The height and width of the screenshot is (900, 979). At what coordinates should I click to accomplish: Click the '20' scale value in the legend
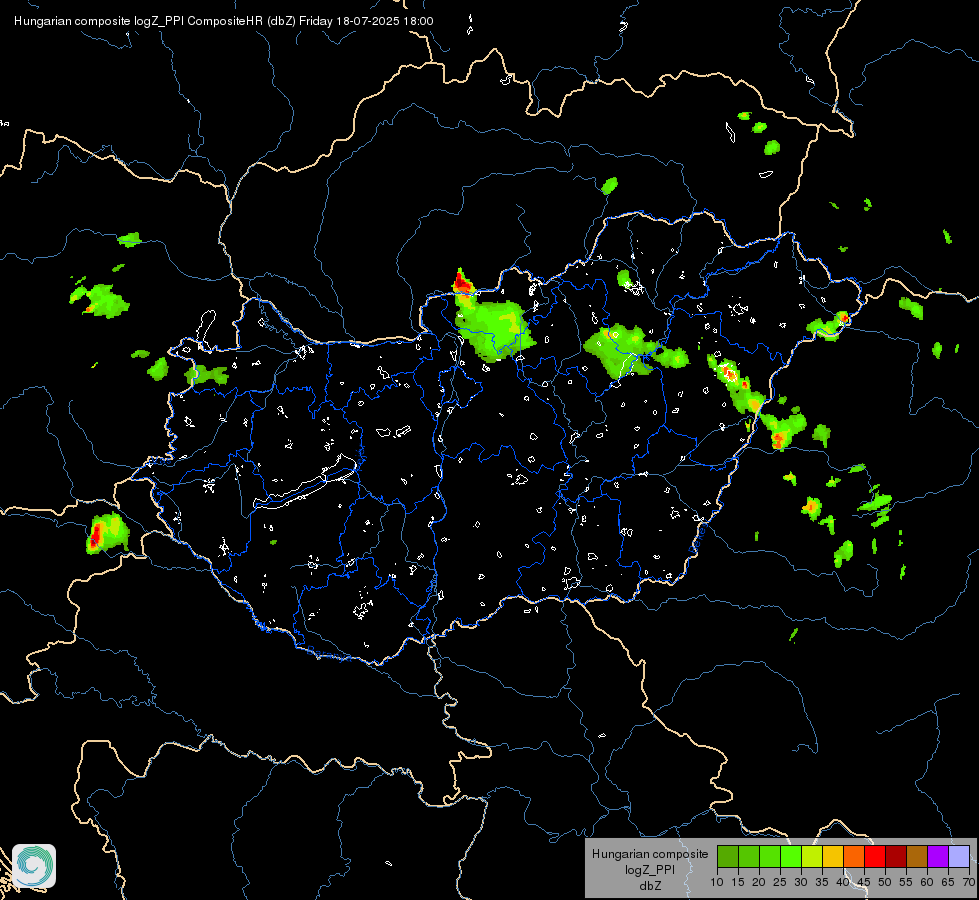point(759,883)
